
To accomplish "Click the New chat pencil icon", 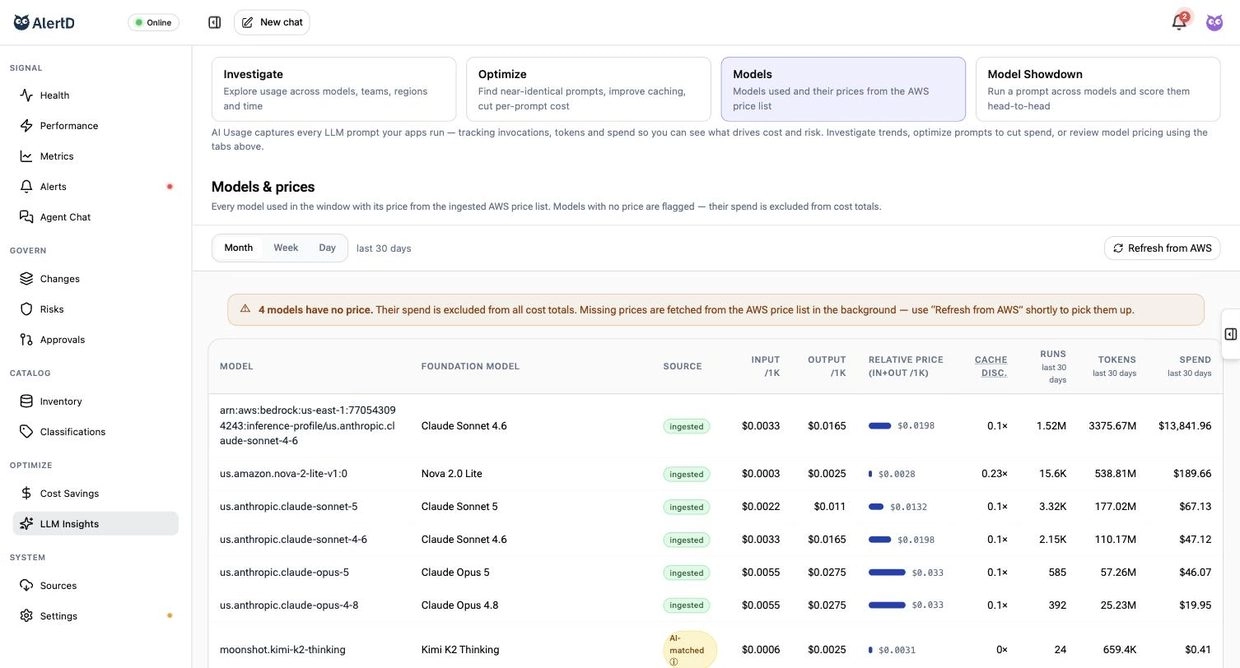I will click(247, 22).
